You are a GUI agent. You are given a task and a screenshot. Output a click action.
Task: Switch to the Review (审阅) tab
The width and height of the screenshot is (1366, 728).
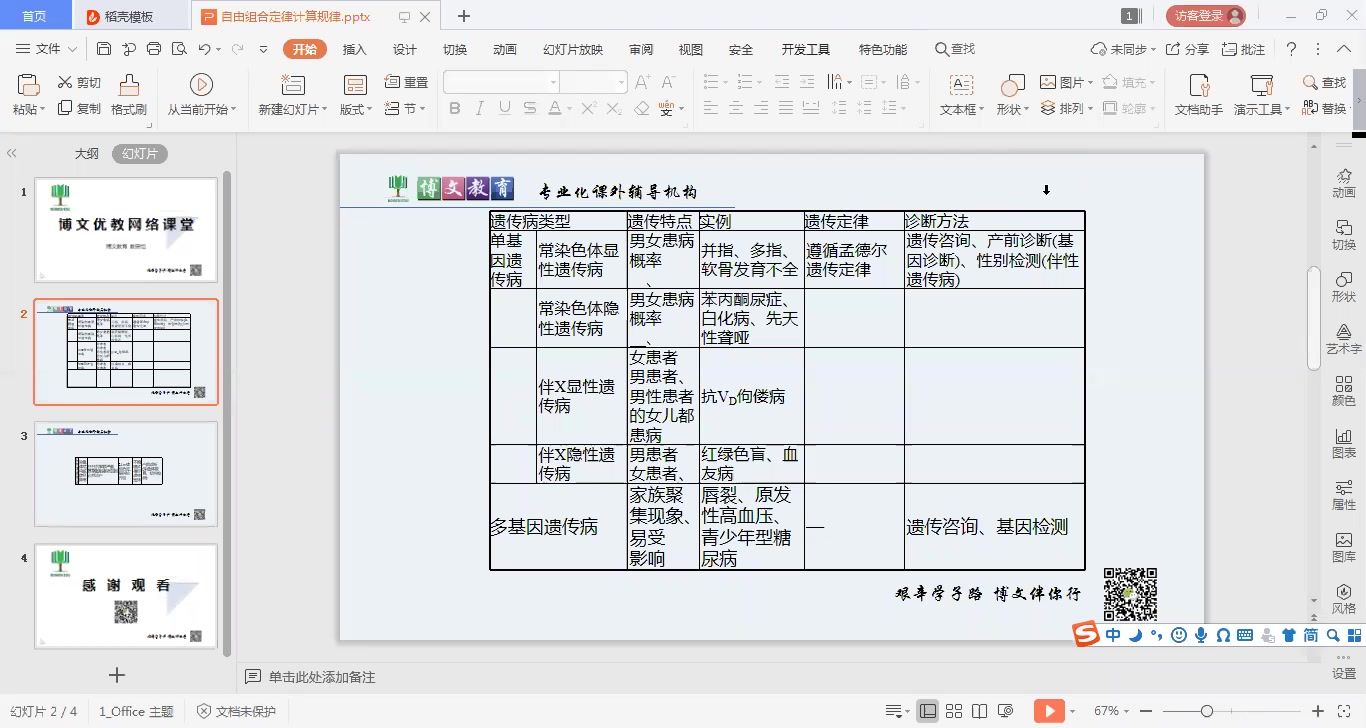(641, 49)
